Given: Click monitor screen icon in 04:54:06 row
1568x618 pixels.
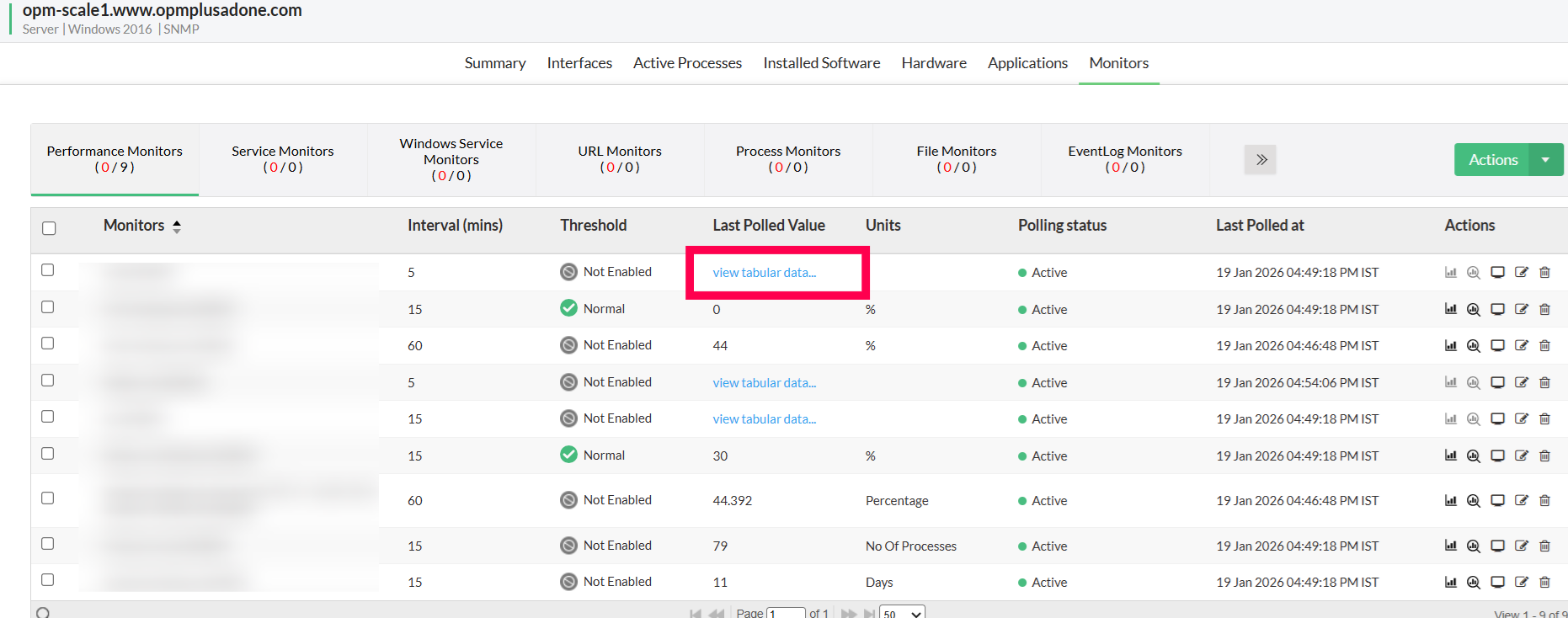Looking at the screenshot, I should point(1497,382).
